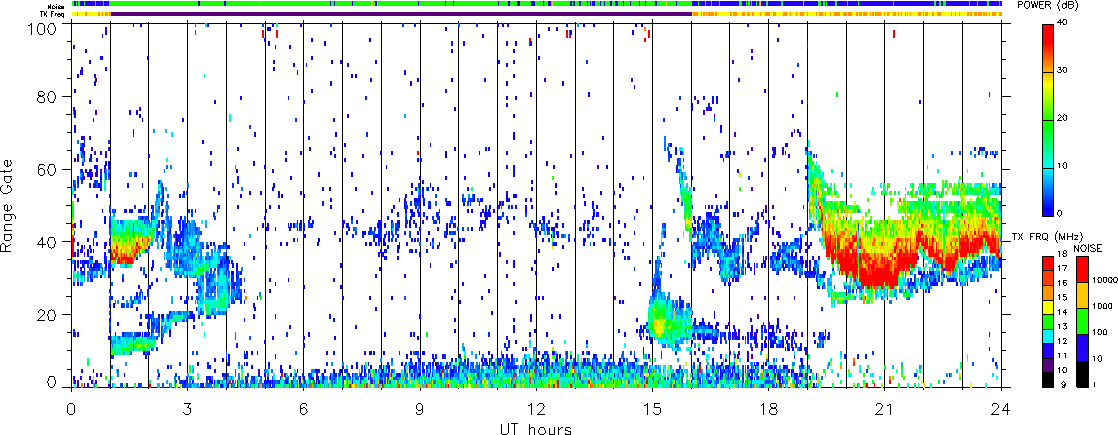The image size is (1118, 435).
Task: Click the '12' label on the TX FRQ scale
Action: 1062,341
